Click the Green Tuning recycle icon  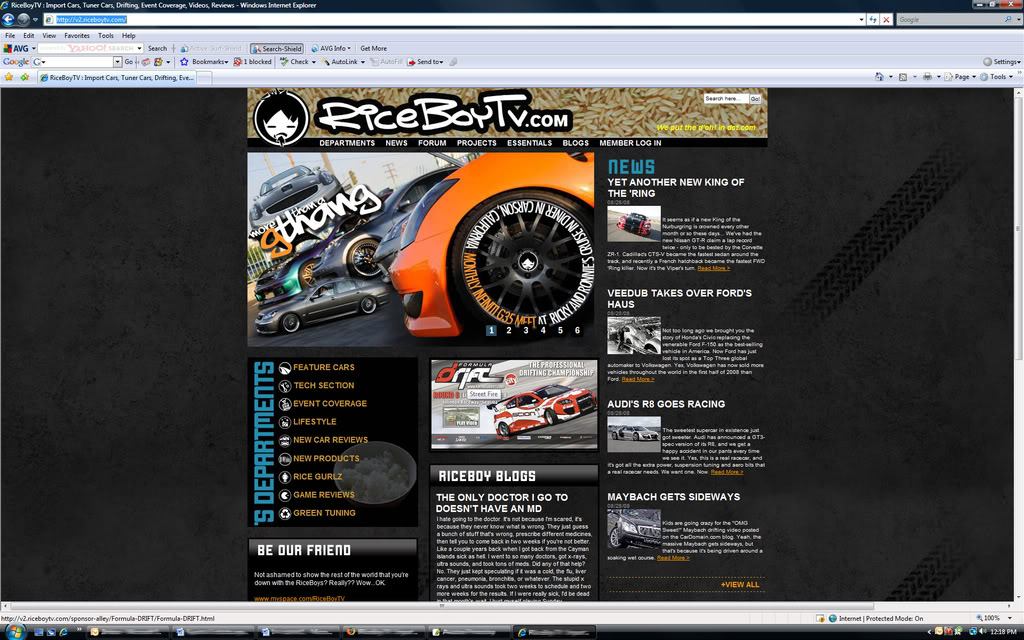(285, 514)
